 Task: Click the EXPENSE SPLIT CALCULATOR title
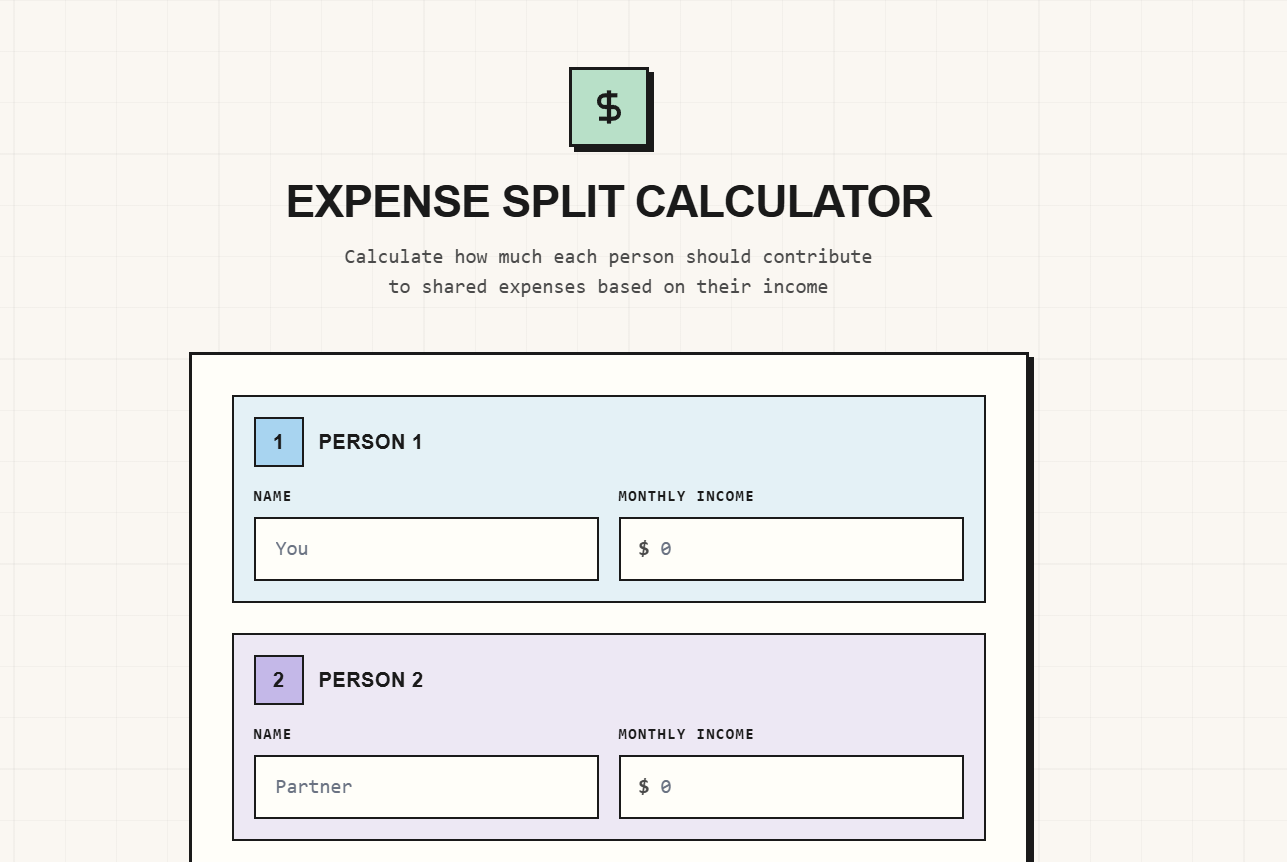click(609, 202)
